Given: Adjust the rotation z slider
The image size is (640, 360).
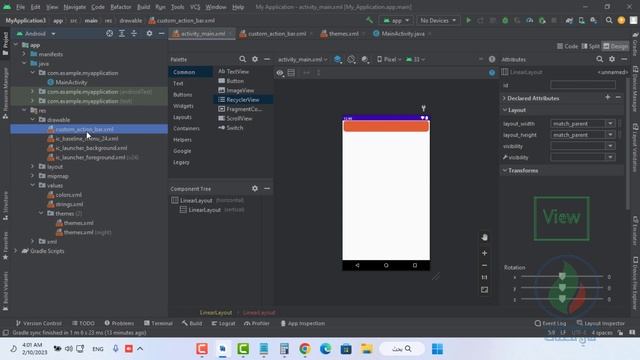Looking at the screenshot, I should coord(562,299).
